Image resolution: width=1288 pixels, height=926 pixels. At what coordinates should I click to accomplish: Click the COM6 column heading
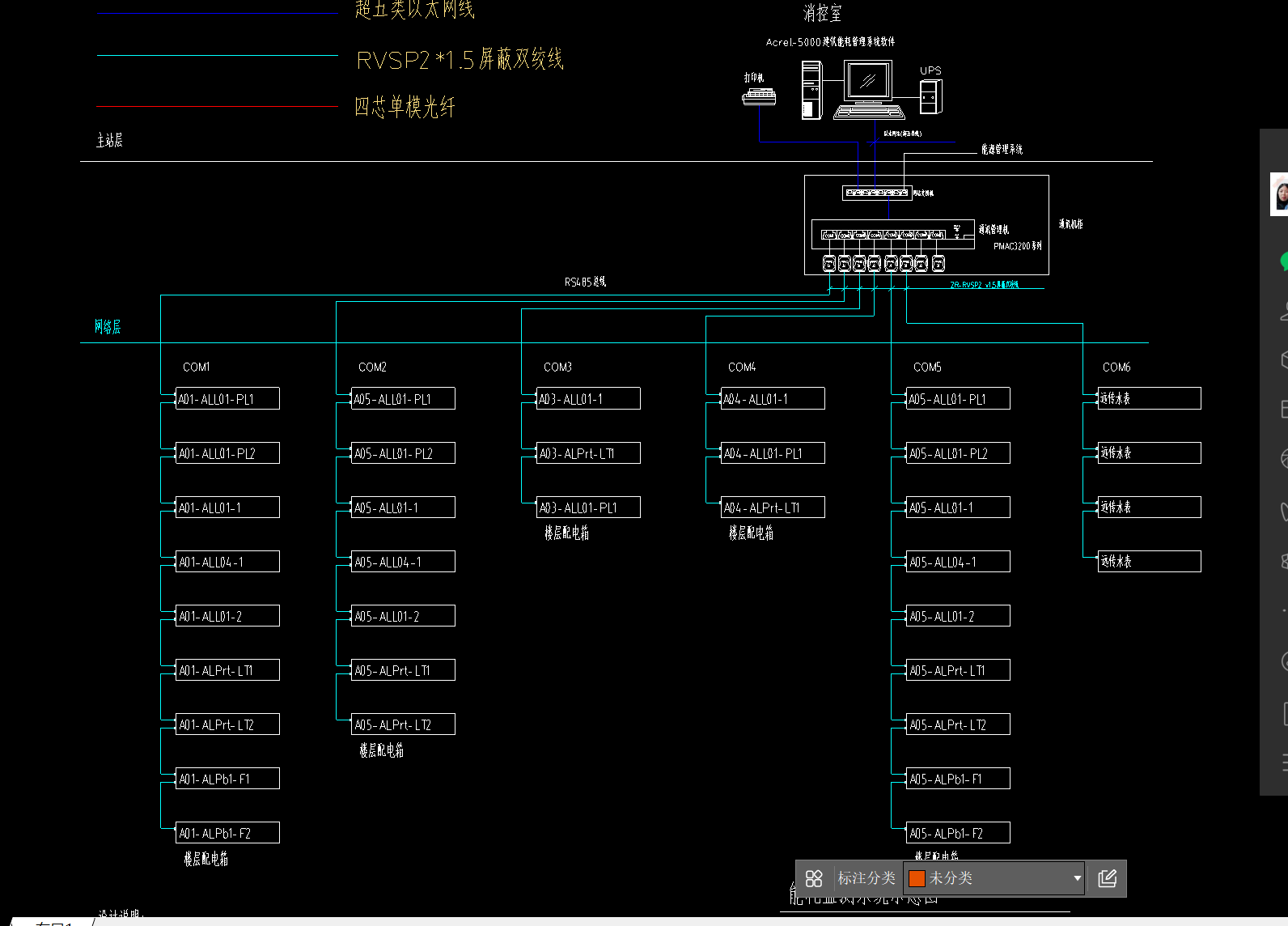pos(1116,367)
